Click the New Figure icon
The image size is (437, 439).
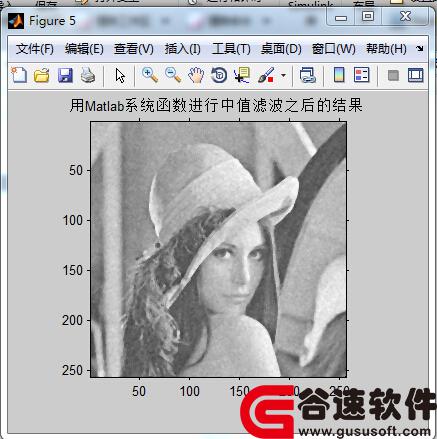(x=19, y=75)
